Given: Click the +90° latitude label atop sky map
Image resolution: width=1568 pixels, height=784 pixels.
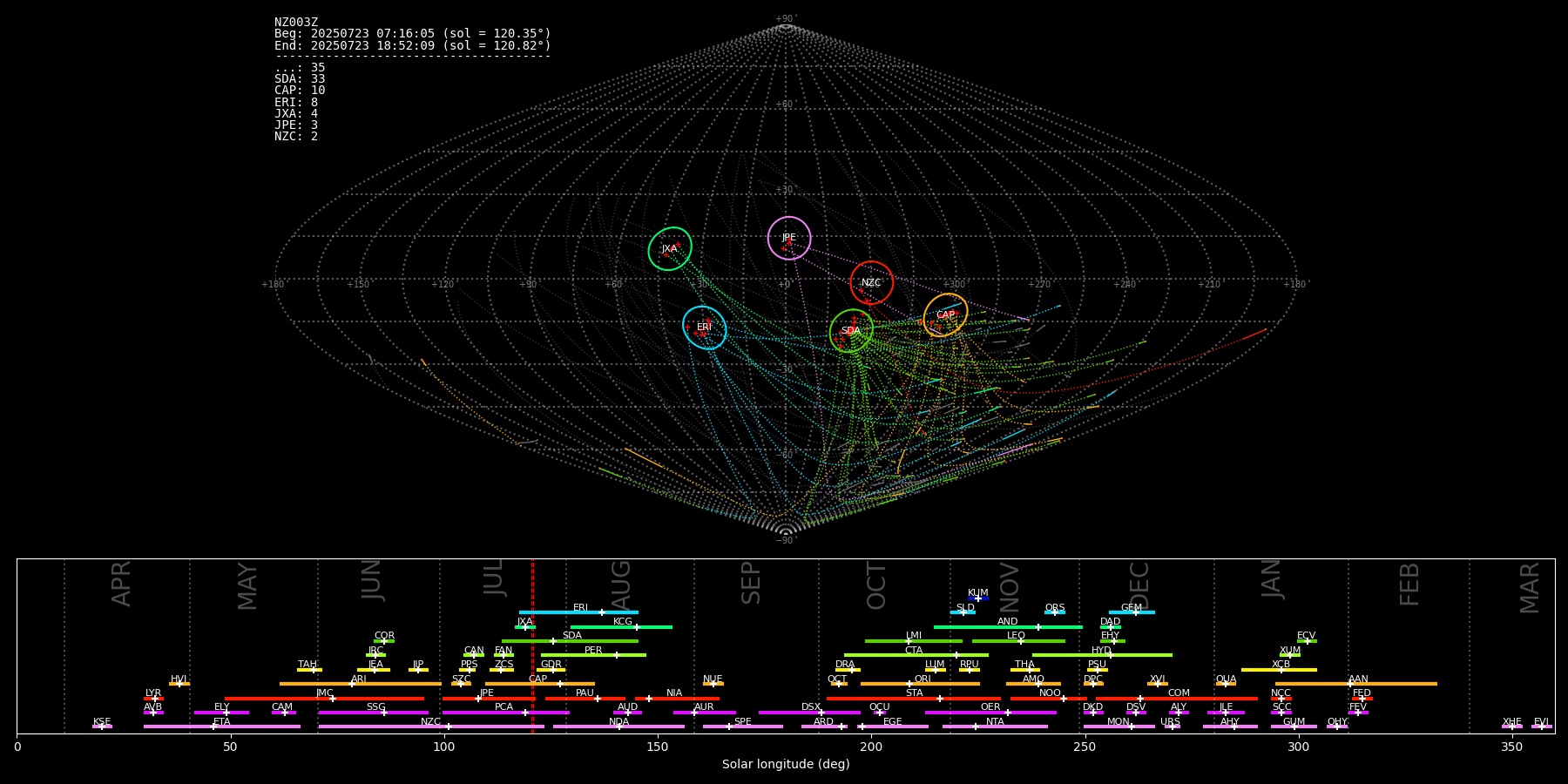Looking at the screenshot, I should pos(786,19).
